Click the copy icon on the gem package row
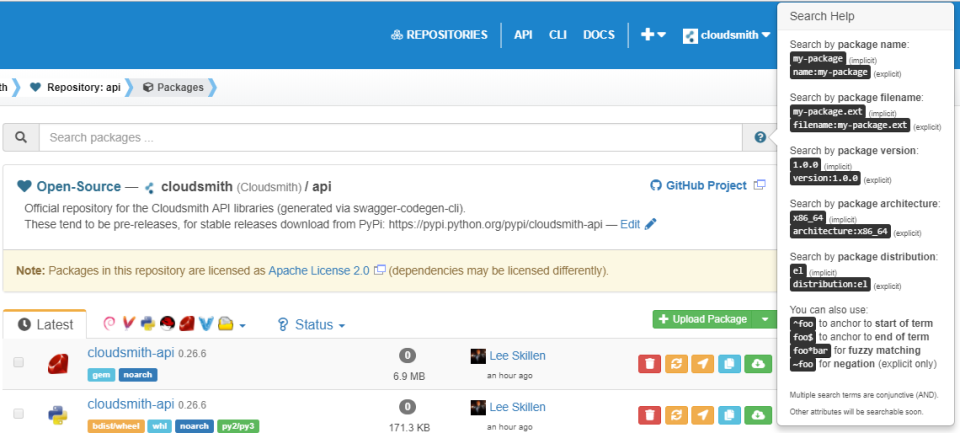The height and width of the screenshot is (433, 960). pos(731,362)
